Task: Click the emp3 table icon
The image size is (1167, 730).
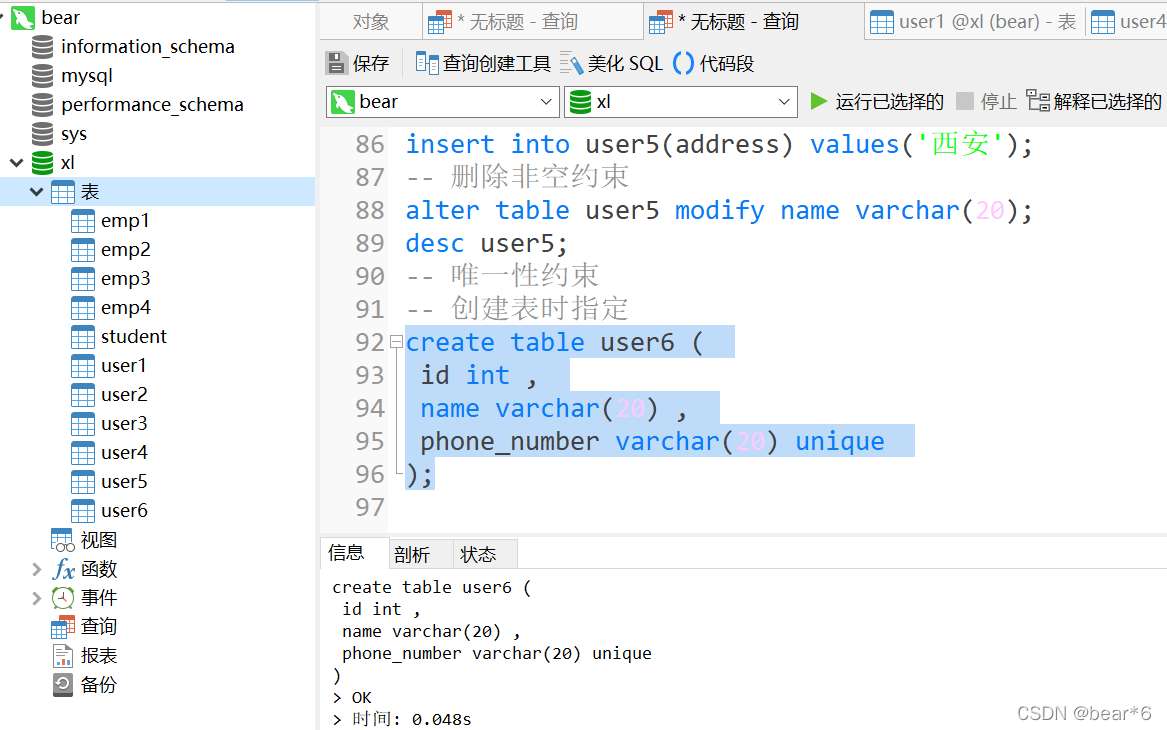Action: pyautogui.click(x=83, y=279)
